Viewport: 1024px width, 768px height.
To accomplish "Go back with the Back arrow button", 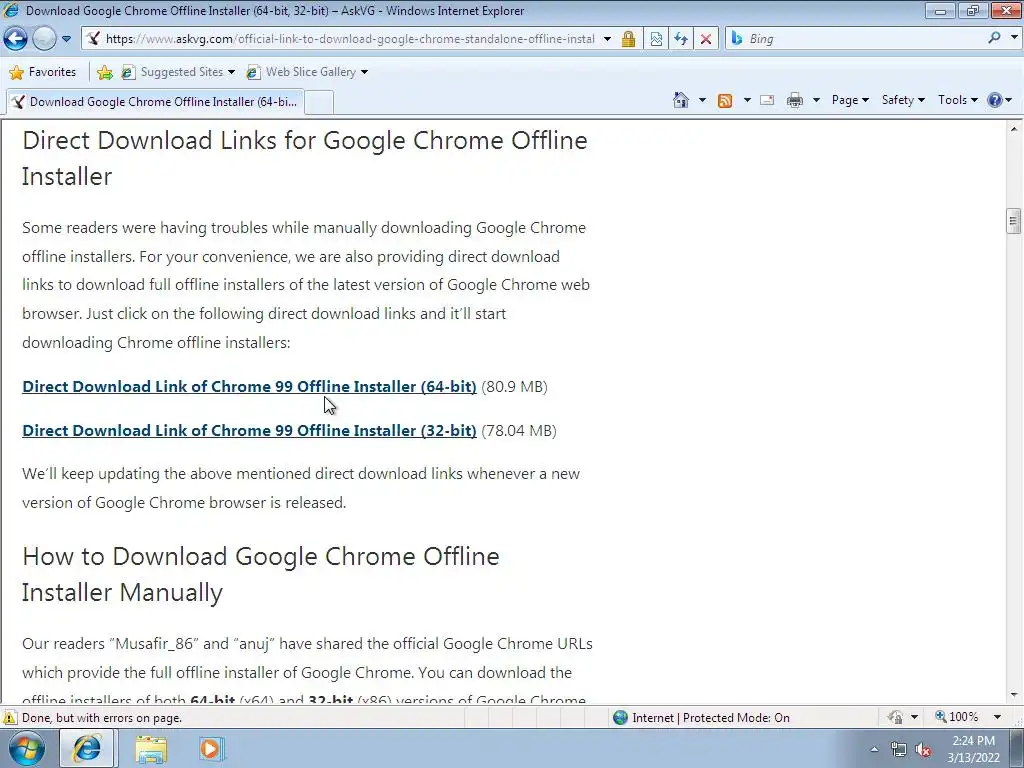I will pyautogui.click(x=16, y=39).
